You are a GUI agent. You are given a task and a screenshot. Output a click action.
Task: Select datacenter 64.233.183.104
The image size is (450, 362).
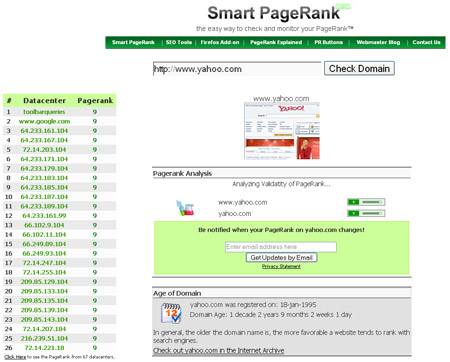coord(44,178)
